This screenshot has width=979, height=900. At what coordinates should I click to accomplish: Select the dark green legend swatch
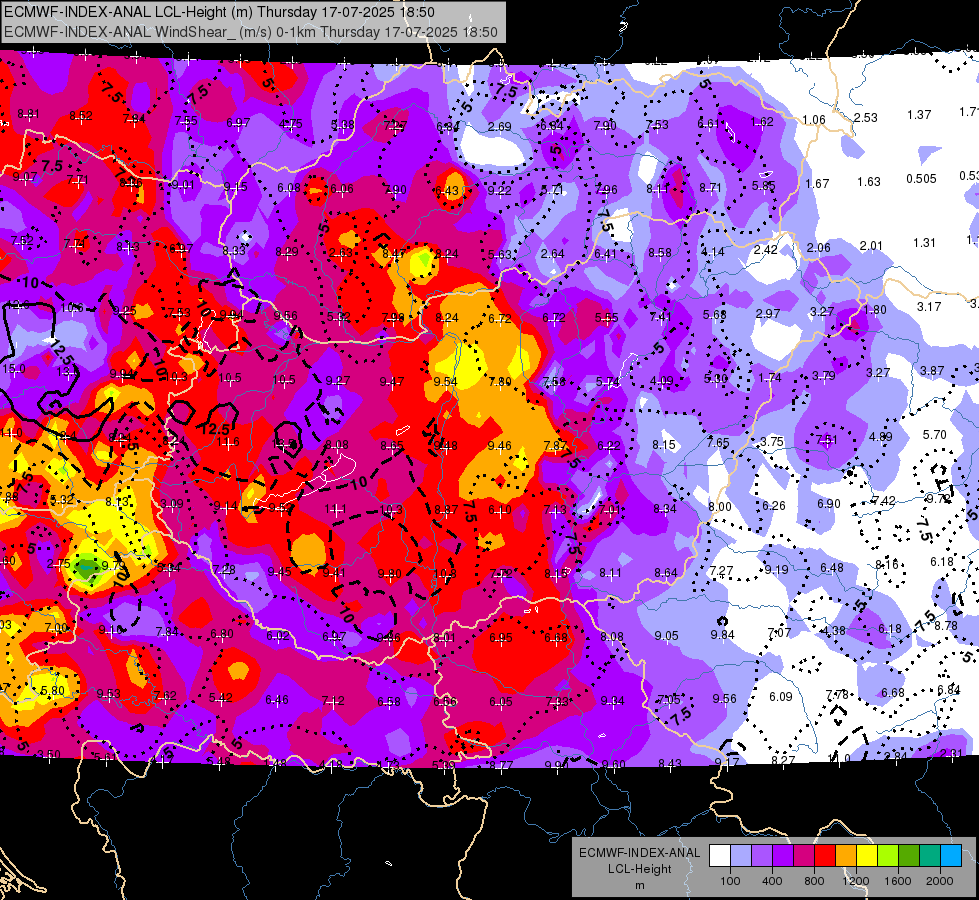(x=909, y=856)
